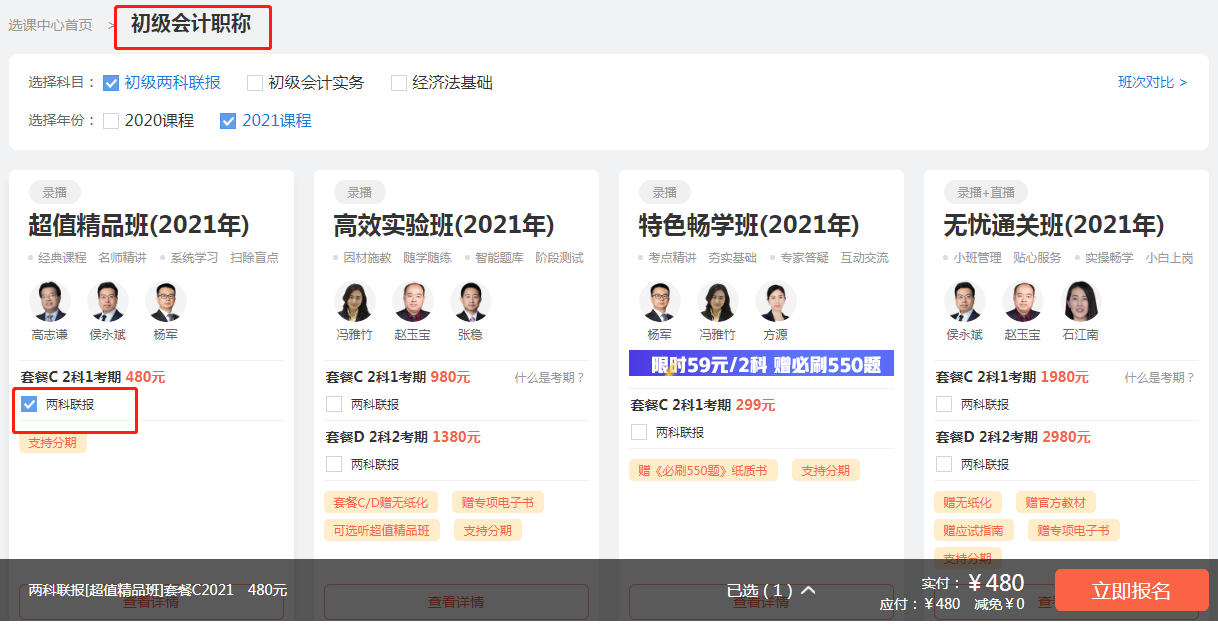The height and width of the screenshot is (628, 1218).
Task: Click the 可选听超值精品班 tag
Action: (x=382, y=530)
